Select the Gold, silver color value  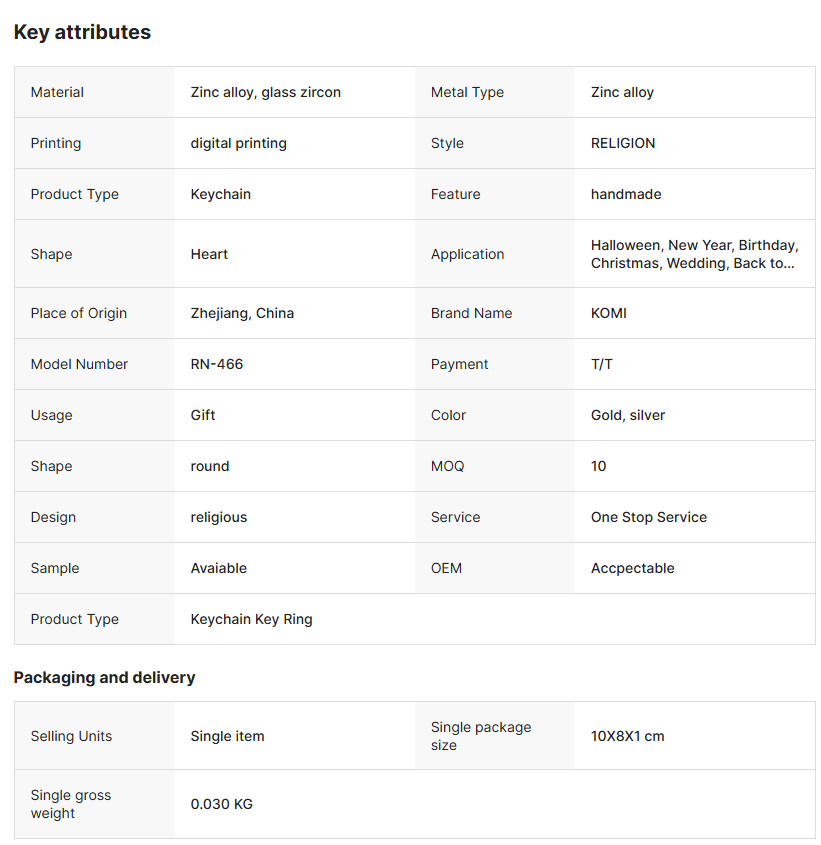pyautogui.click(x=627, y=415)
